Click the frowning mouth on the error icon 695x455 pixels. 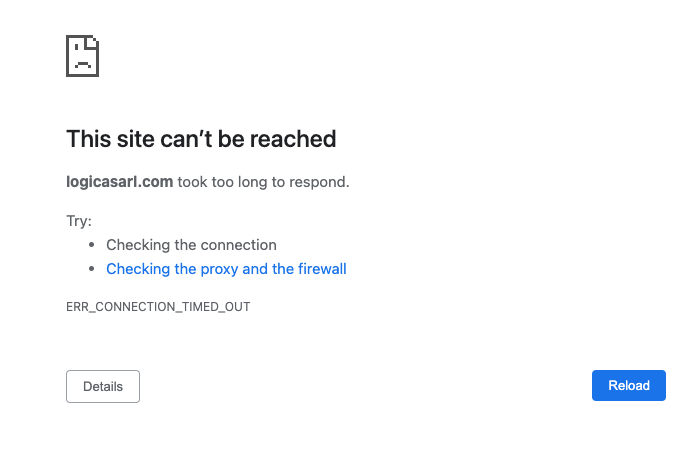pyautogui.click(x=82, y=65)
